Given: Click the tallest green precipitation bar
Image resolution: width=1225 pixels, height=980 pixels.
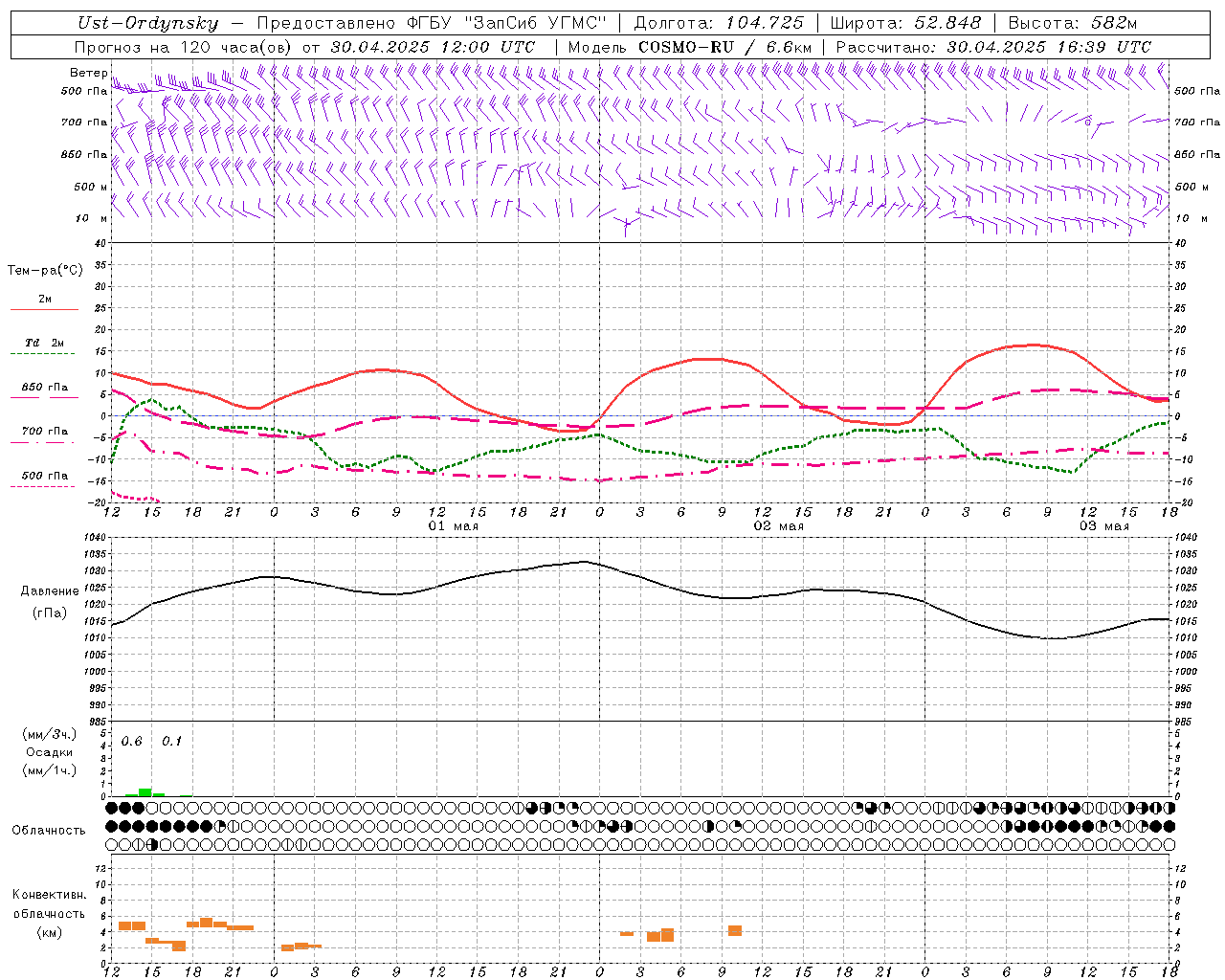Looking at the screenshot, I should point(145,792).
